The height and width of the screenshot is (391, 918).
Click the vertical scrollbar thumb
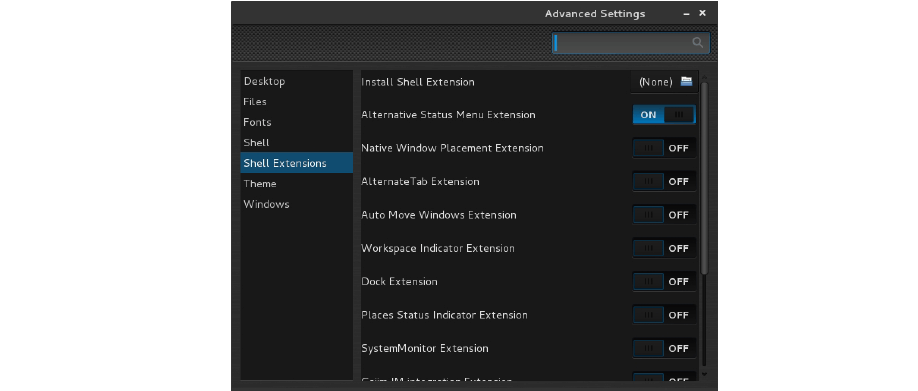(704, 178)
